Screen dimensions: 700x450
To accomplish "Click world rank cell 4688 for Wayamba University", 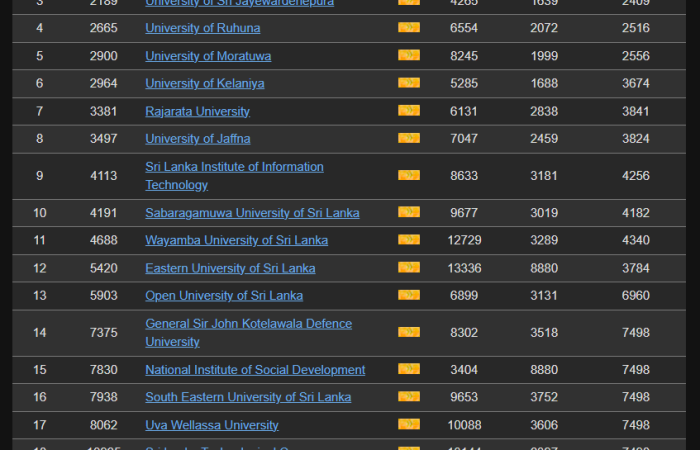I will click(x=103, y=240).
